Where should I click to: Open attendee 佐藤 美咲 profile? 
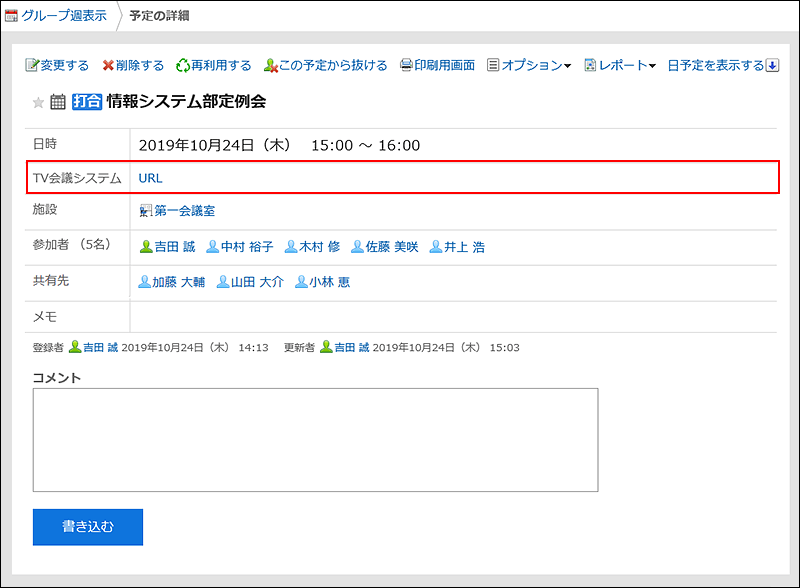392,247
